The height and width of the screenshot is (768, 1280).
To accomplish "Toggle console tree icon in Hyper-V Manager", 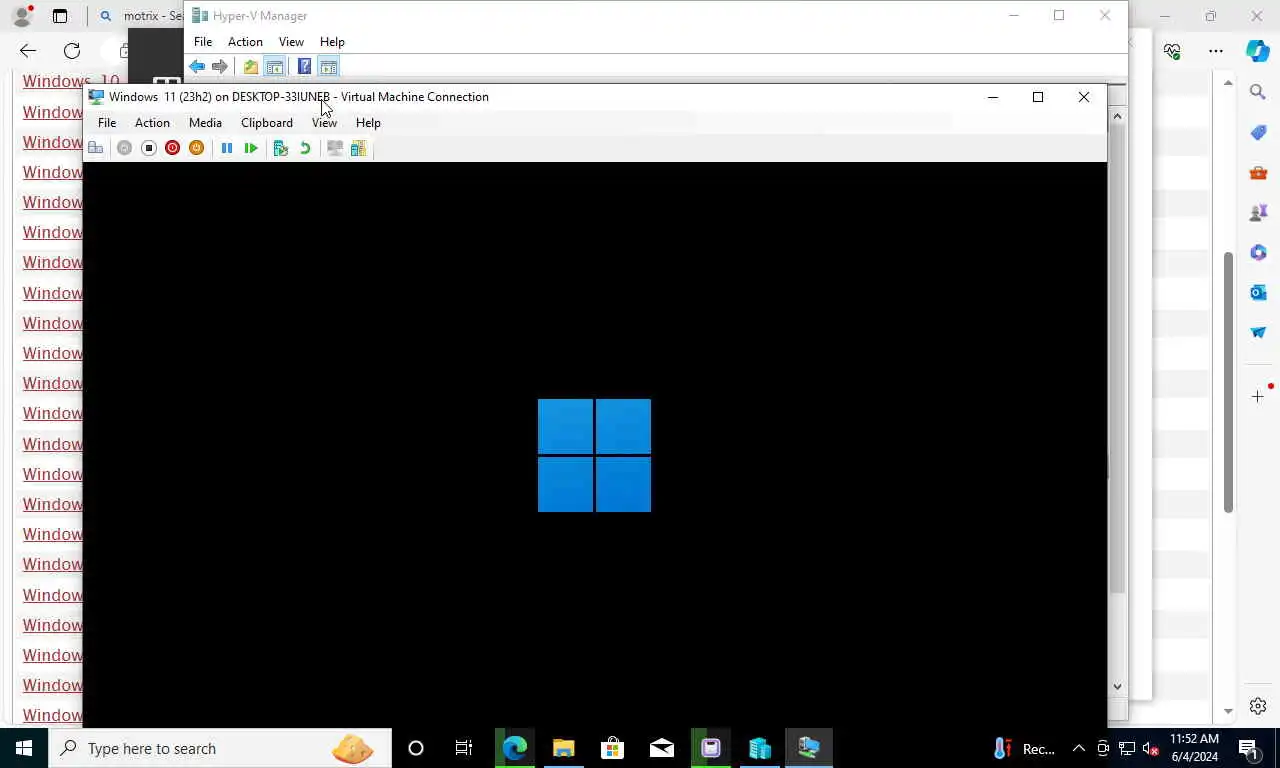I will coord(275,67).
